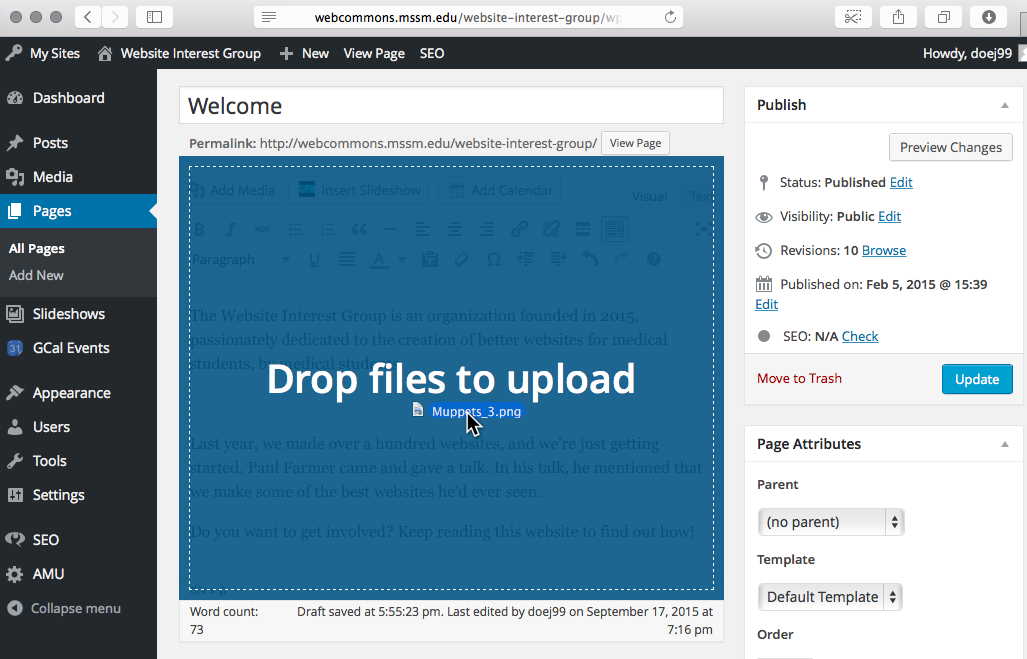
Task: Click the Welcome title field
Action: point(451,106)
